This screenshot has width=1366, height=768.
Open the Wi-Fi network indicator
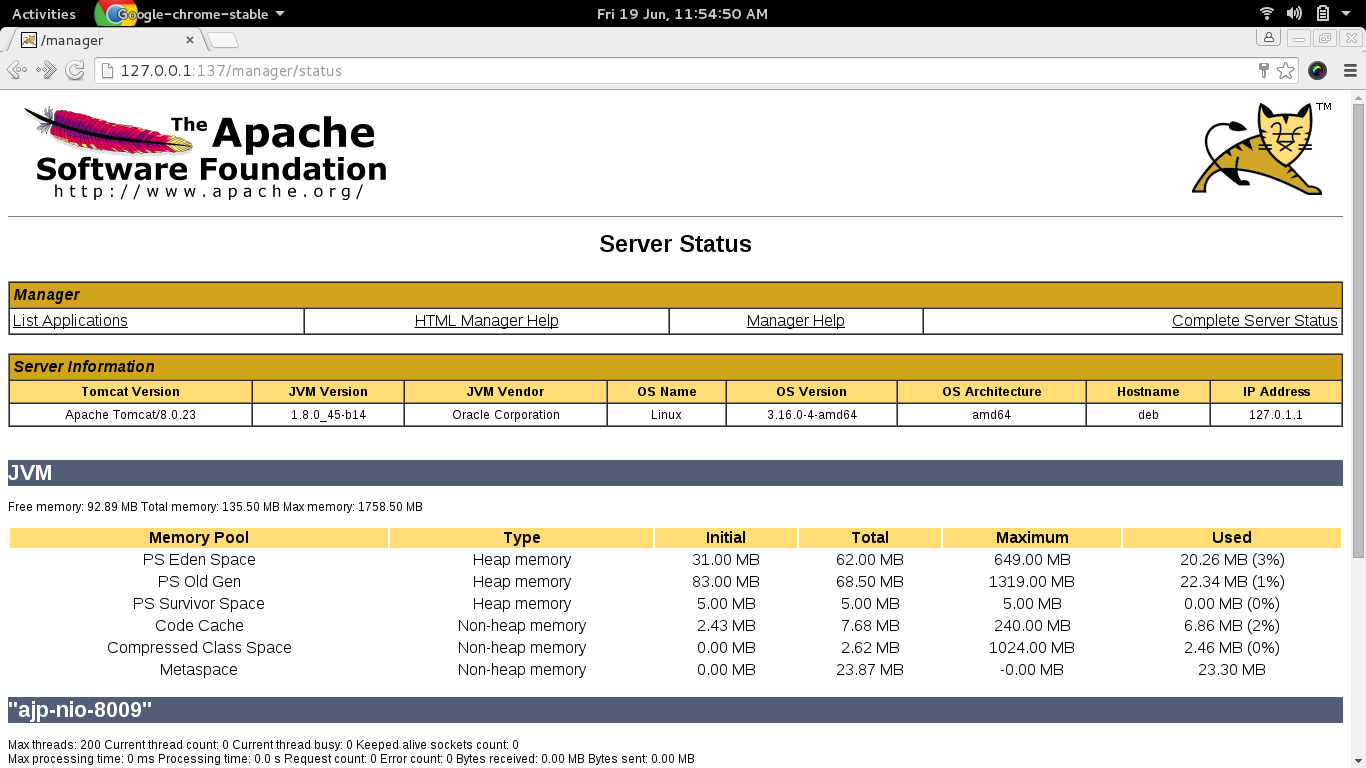pyautogui.click(x=1267, y=13)
